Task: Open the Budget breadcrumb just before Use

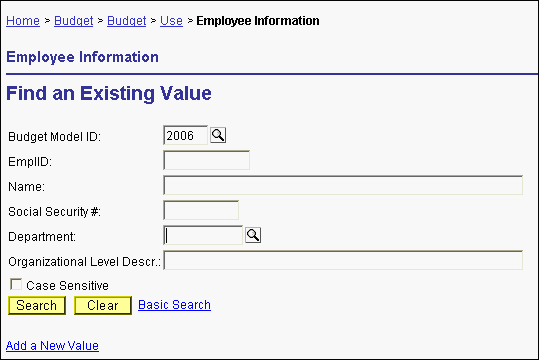Action: 126,21
